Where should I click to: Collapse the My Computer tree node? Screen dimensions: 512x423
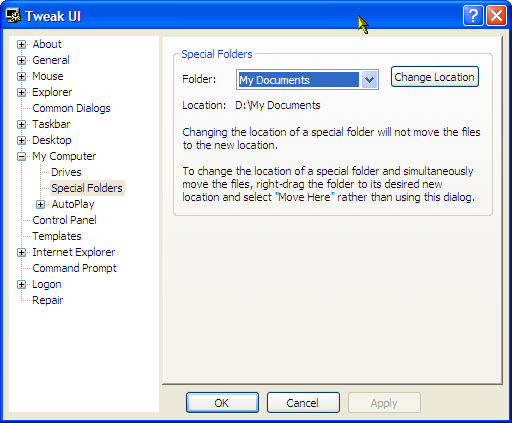(21, 156)
